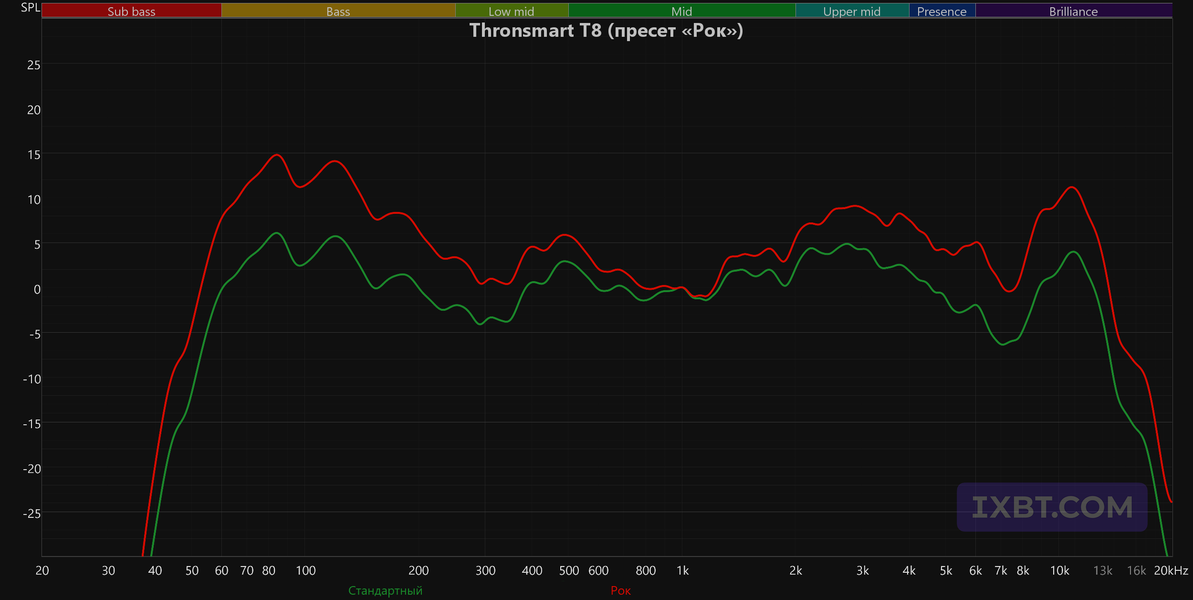Click the Sub bass band label

[x=132, y=11]
